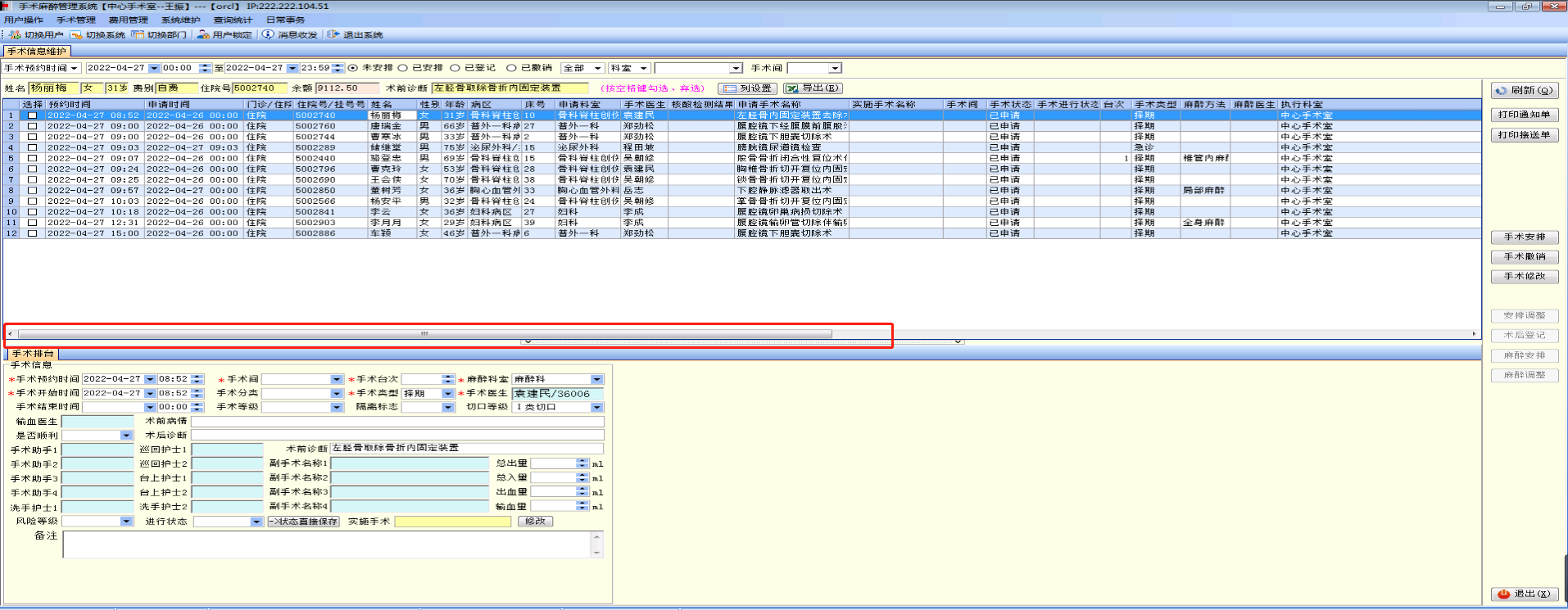Select the 已登记 radio button
This screenshot has width=1568, height=610.
click(x=455, y=68)
